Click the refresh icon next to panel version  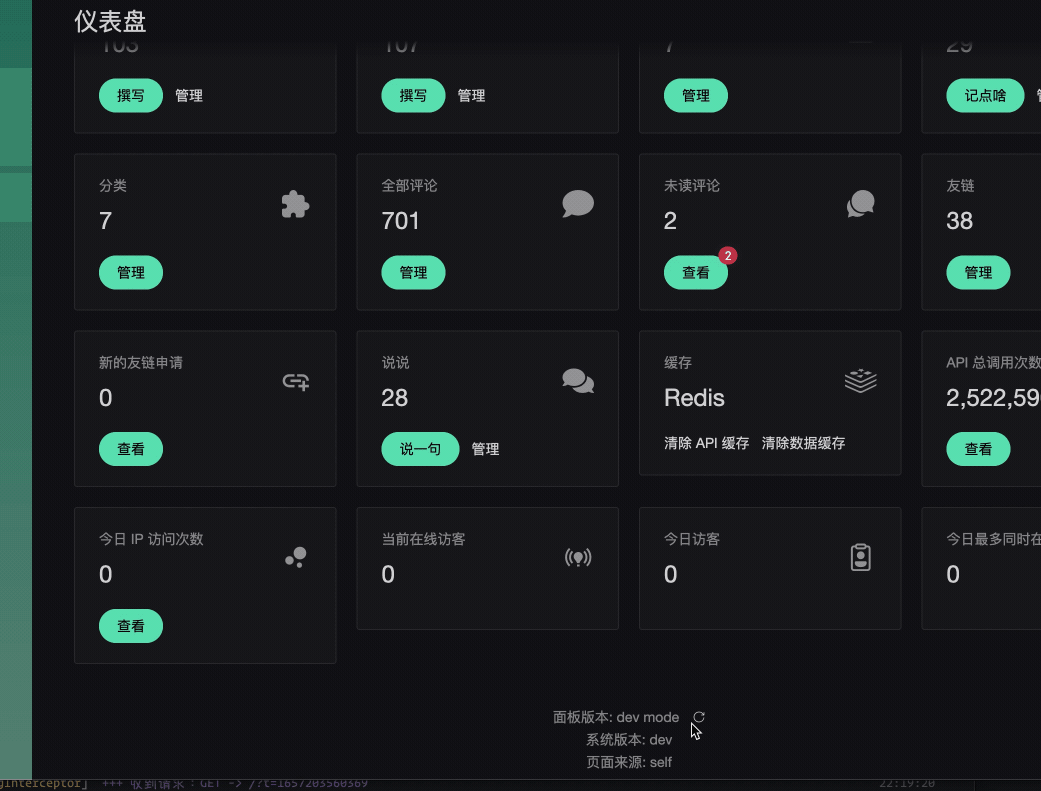(698, 717)
